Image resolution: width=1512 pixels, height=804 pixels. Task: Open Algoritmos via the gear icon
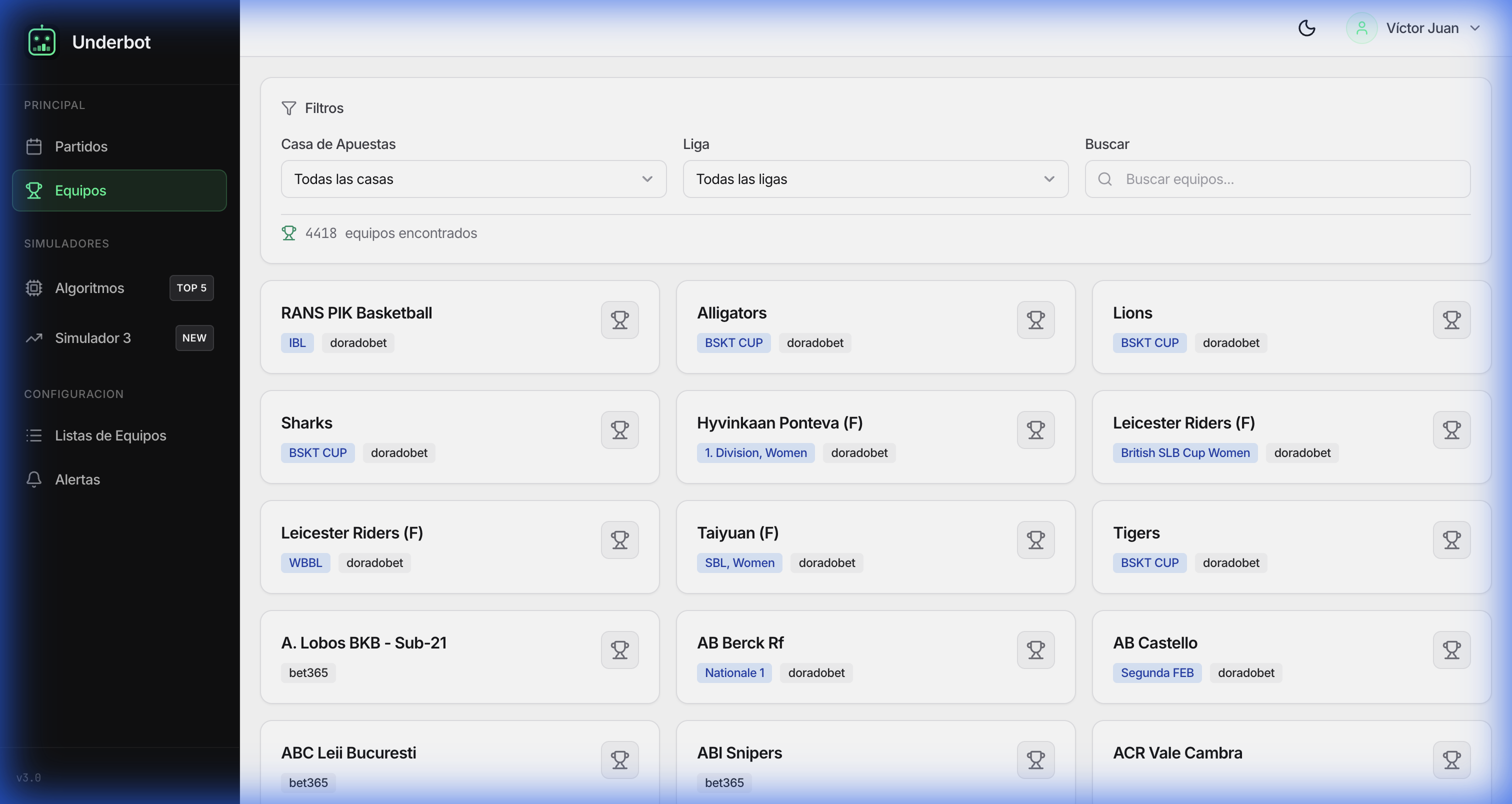click(x=33, y=287)
